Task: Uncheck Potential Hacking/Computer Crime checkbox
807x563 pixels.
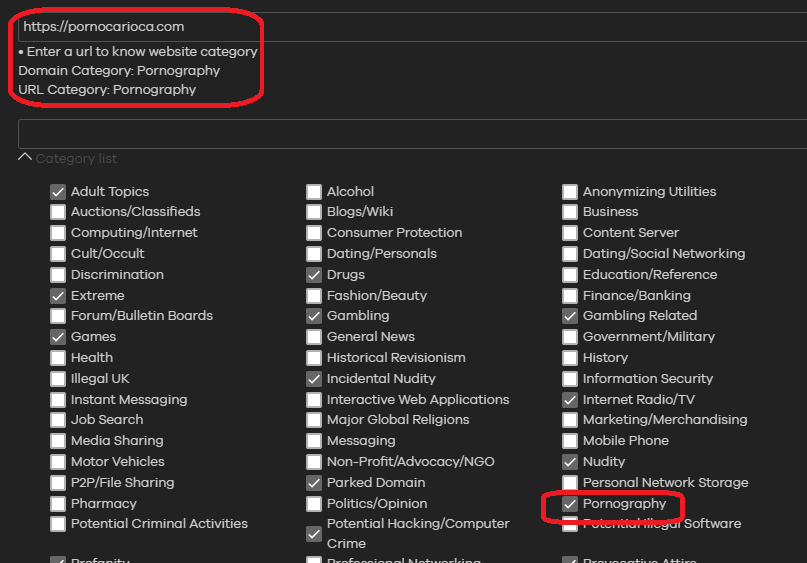Action: click(x=314, y=534)
